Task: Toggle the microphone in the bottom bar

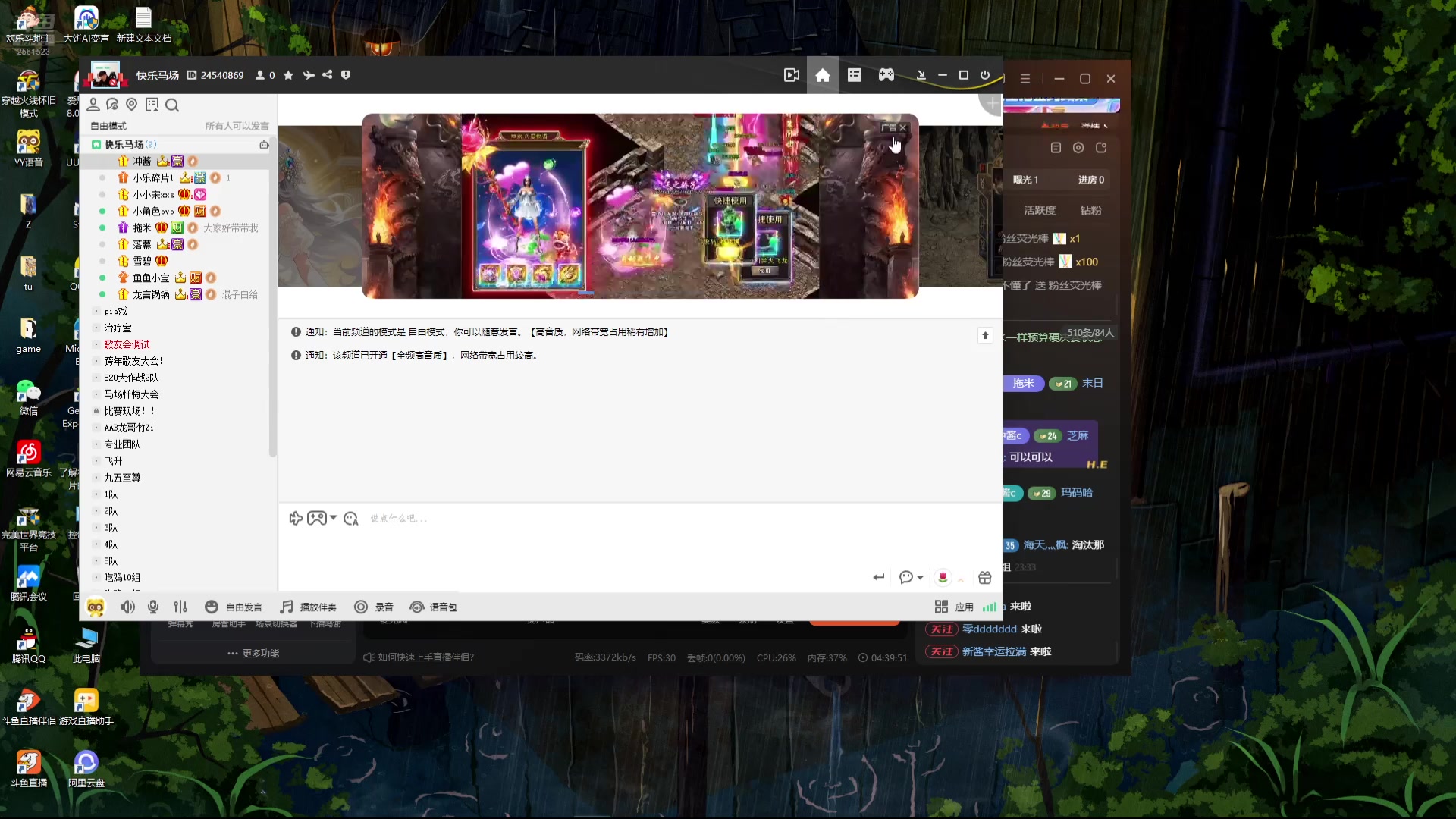Action: [153, 607]
